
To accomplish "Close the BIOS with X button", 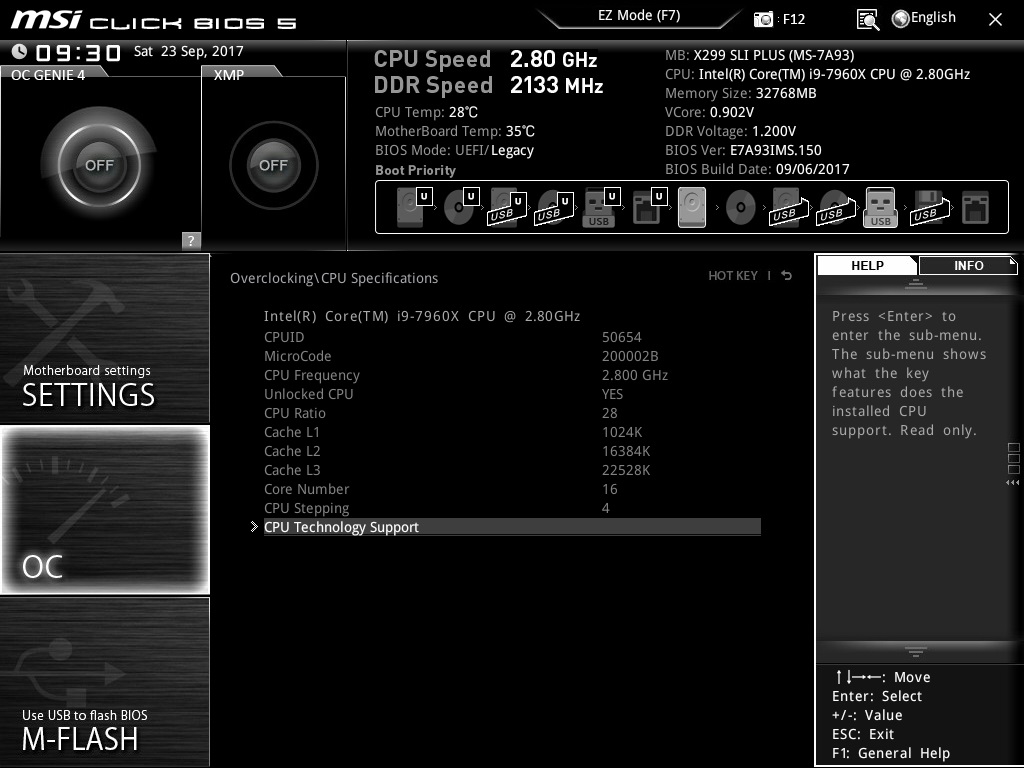I will (995, 20).
